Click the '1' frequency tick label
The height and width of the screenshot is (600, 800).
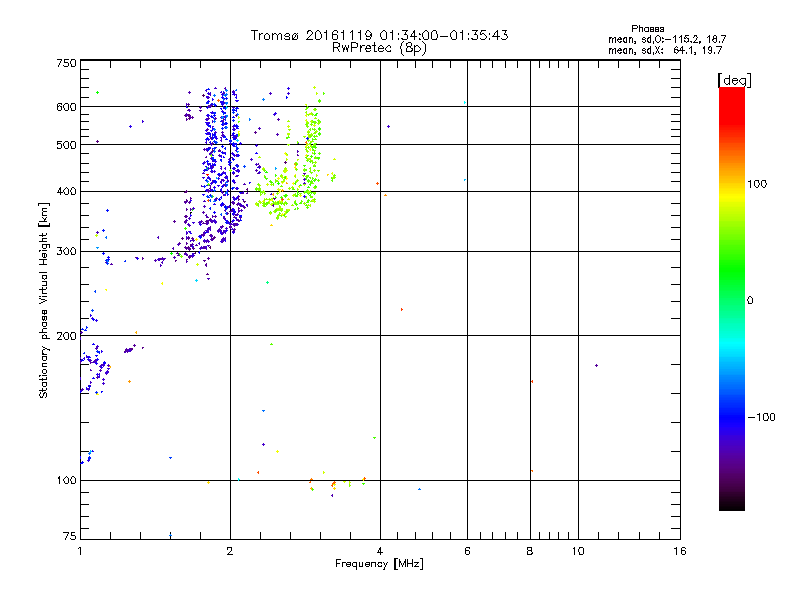80,551
